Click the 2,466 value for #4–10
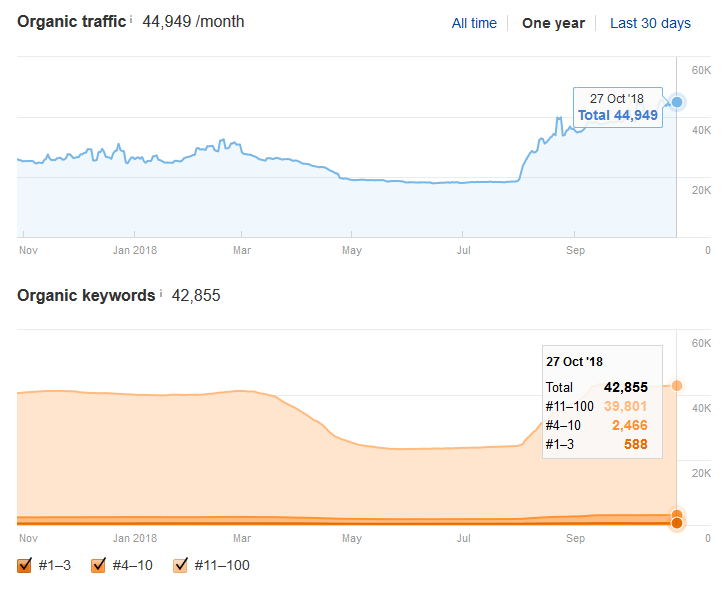The image size is (728, 590). [x=629, y=425]
